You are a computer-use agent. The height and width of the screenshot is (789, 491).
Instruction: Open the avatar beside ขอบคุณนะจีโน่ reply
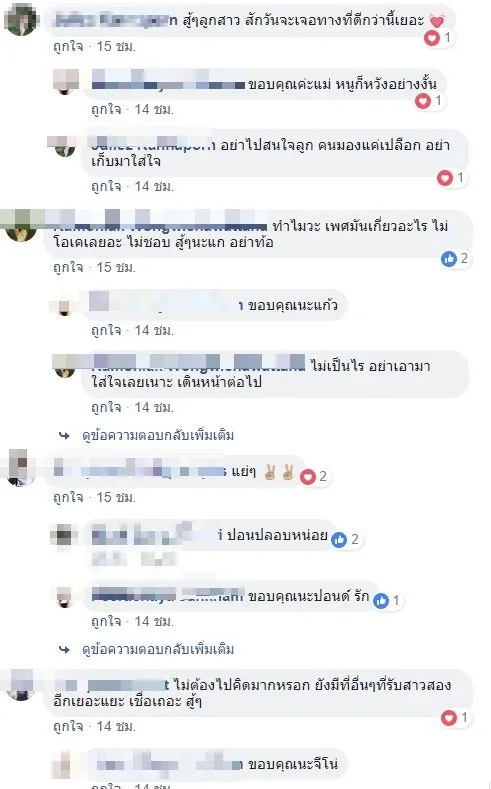(65, 765)
